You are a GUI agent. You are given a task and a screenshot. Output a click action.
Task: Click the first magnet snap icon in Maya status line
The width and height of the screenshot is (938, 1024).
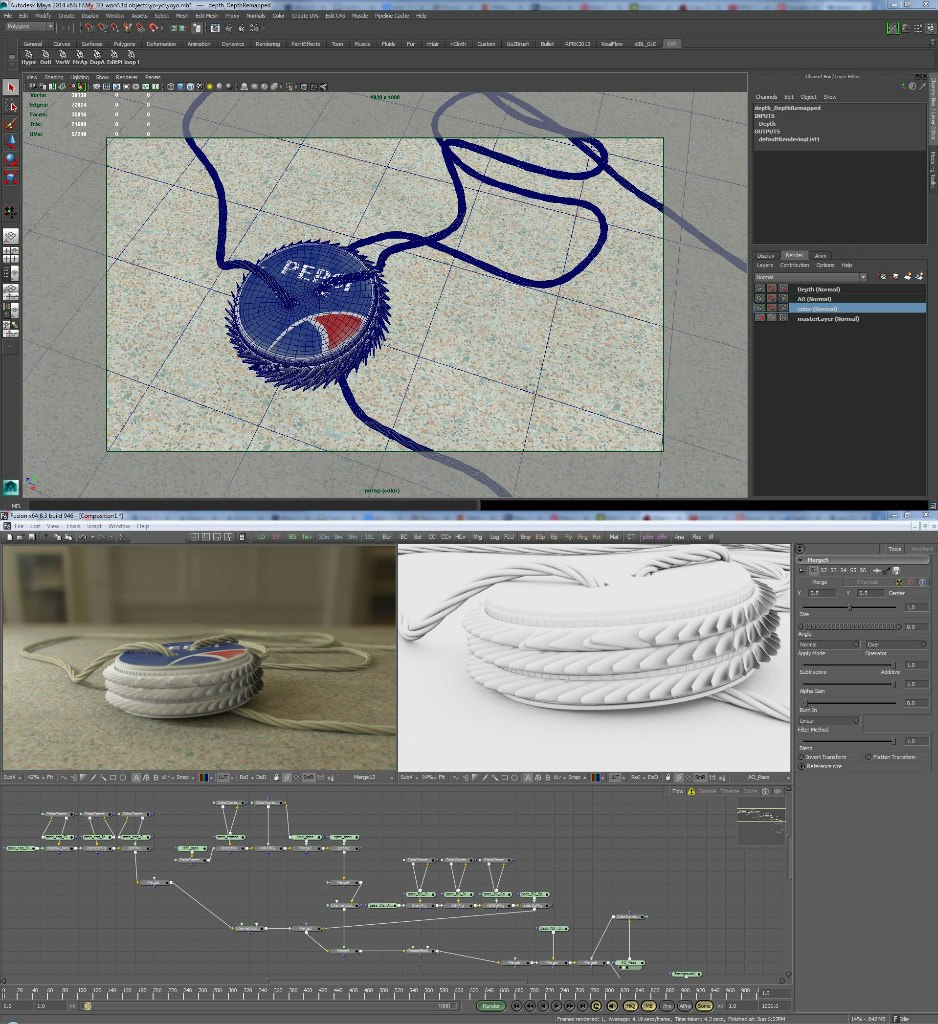89,28
